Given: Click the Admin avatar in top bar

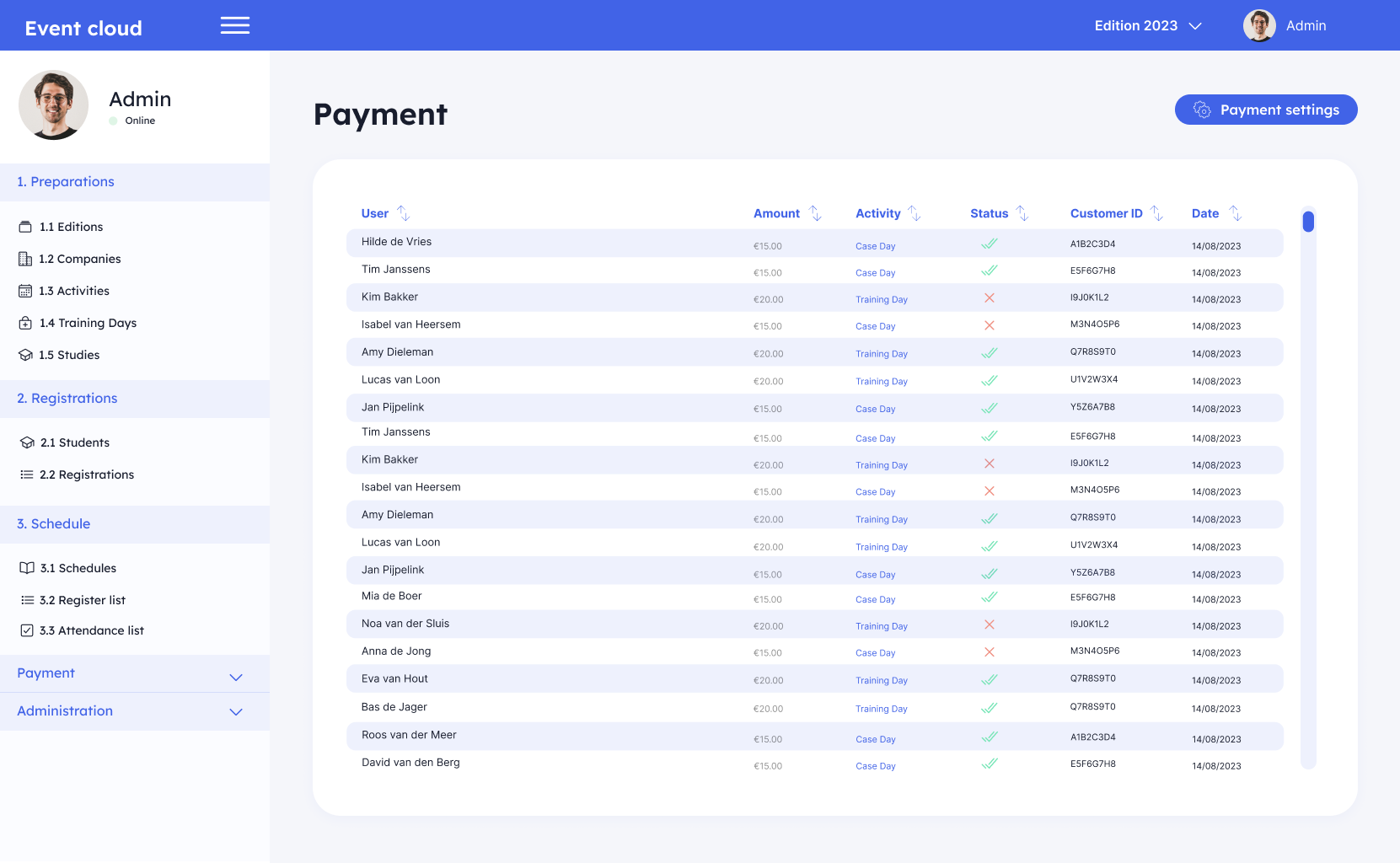Looking at the screenshot, I should click(x=1259, y=26).
